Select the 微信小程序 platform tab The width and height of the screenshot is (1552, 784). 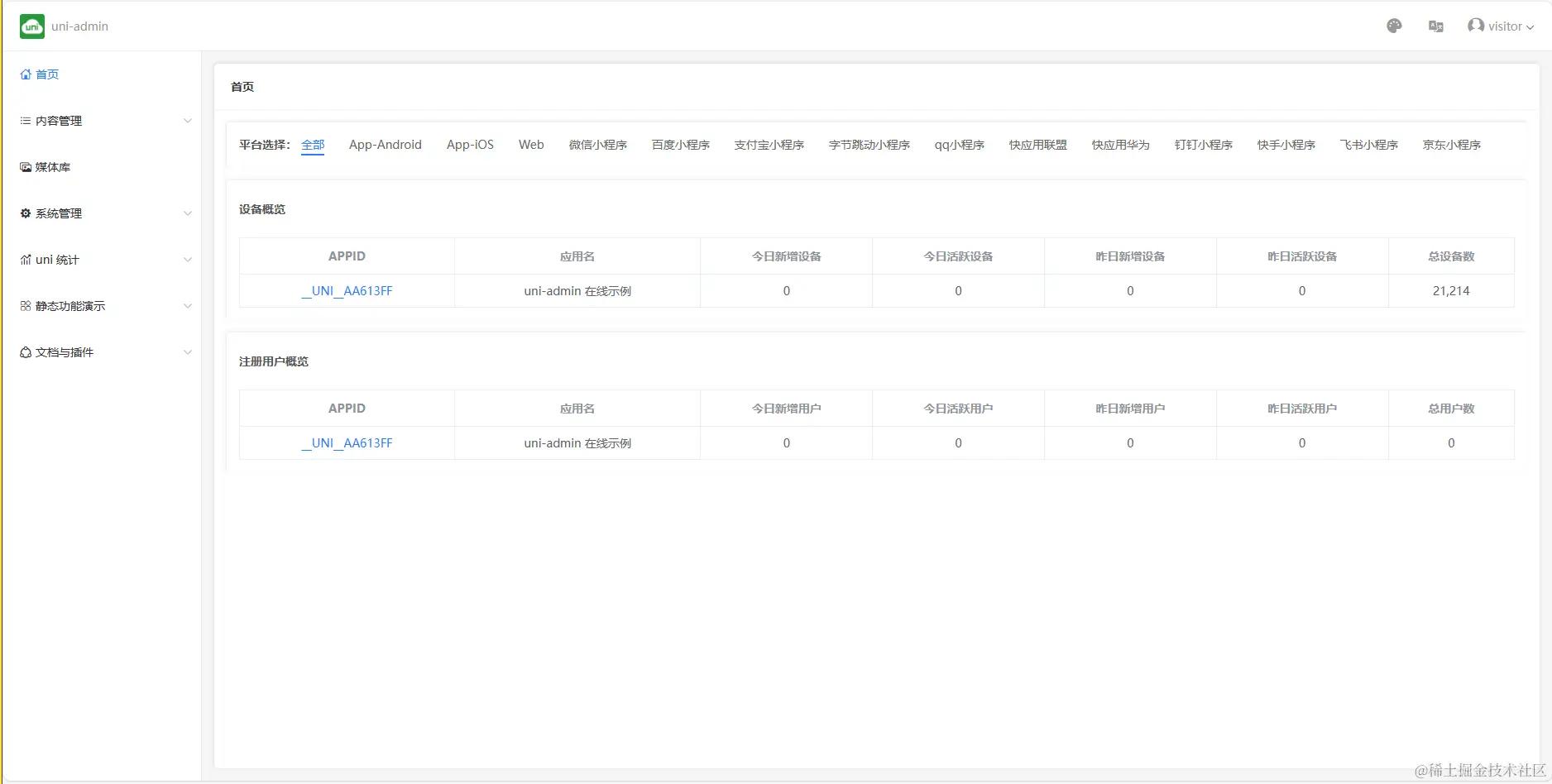pos(598,145)
